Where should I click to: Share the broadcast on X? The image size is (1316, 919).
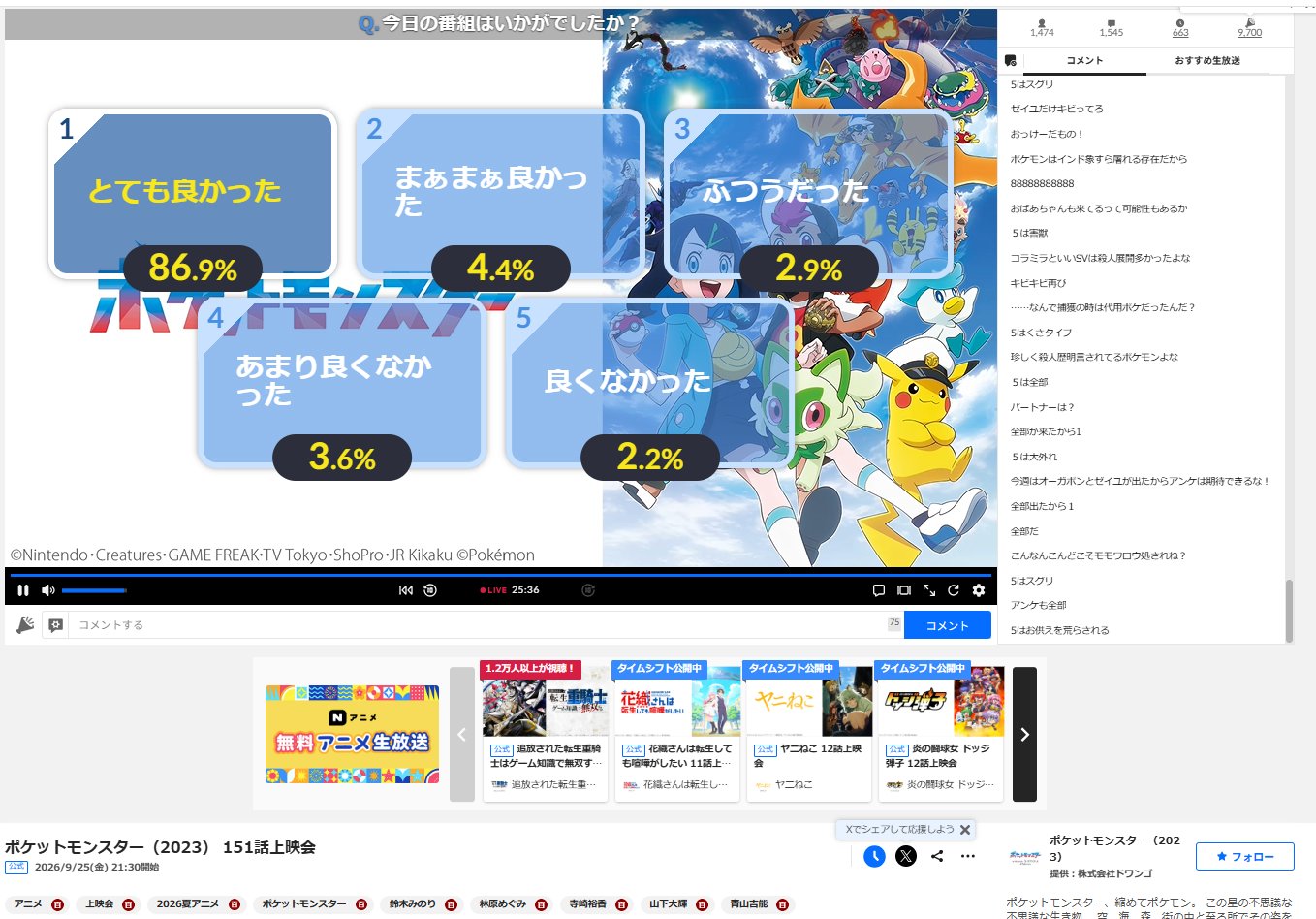(906, 856)
